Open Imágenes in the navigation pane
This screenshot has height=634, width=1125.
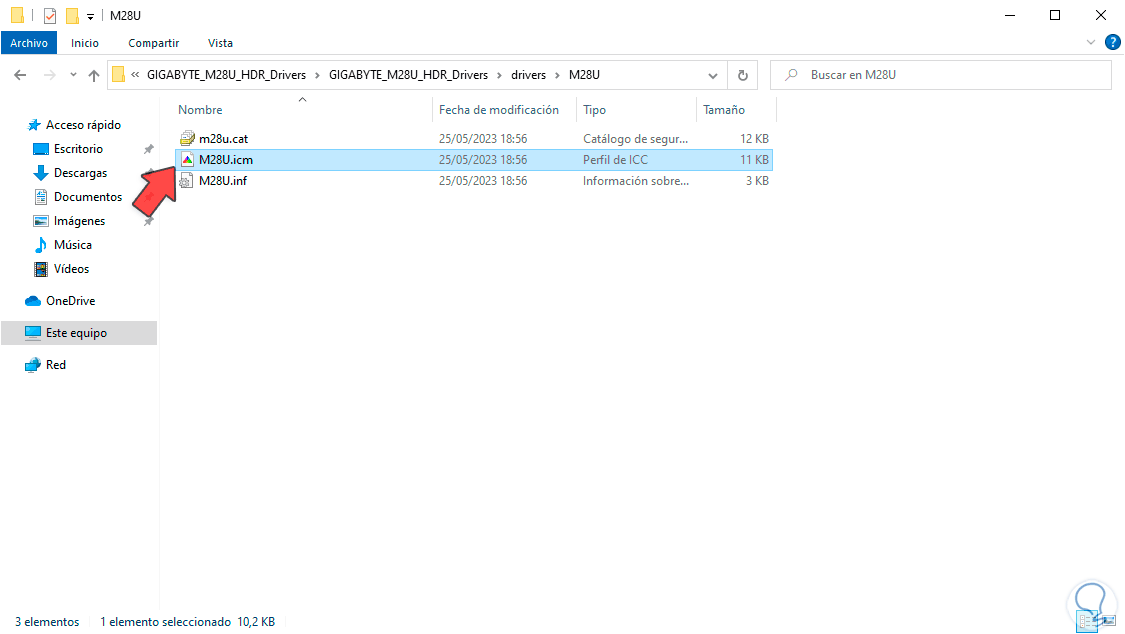(79, 221)
